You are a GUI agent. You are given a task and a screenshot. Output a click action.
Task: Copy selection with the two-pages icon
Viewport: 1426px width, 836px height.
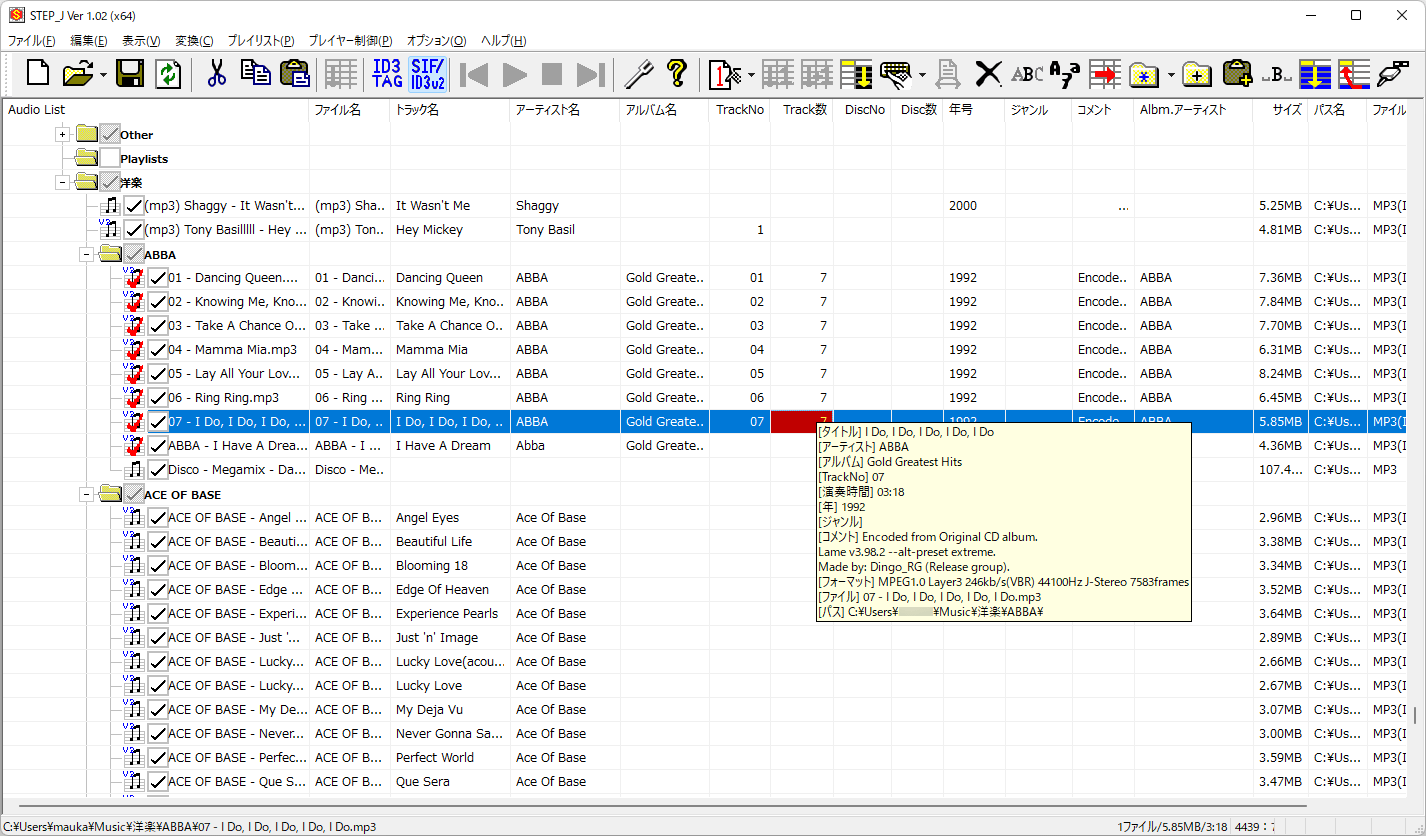click(x=256, y=73)
